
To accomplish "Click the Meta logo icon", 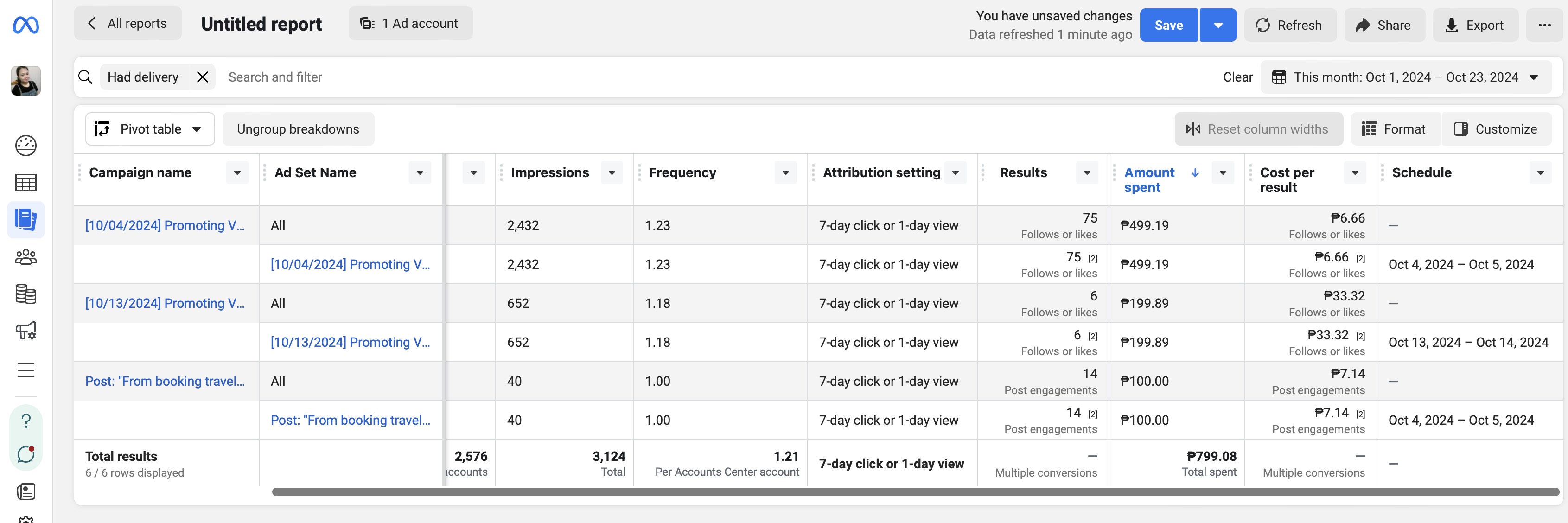I will (25, 25).
